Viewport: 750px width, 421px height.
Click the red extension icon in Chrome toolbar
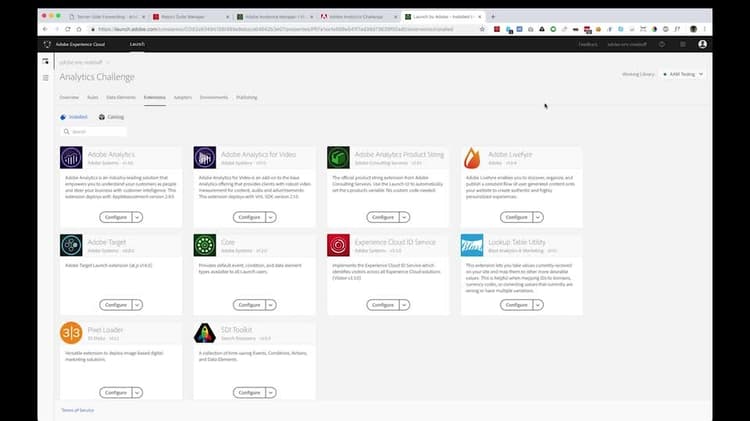point(497,29)
